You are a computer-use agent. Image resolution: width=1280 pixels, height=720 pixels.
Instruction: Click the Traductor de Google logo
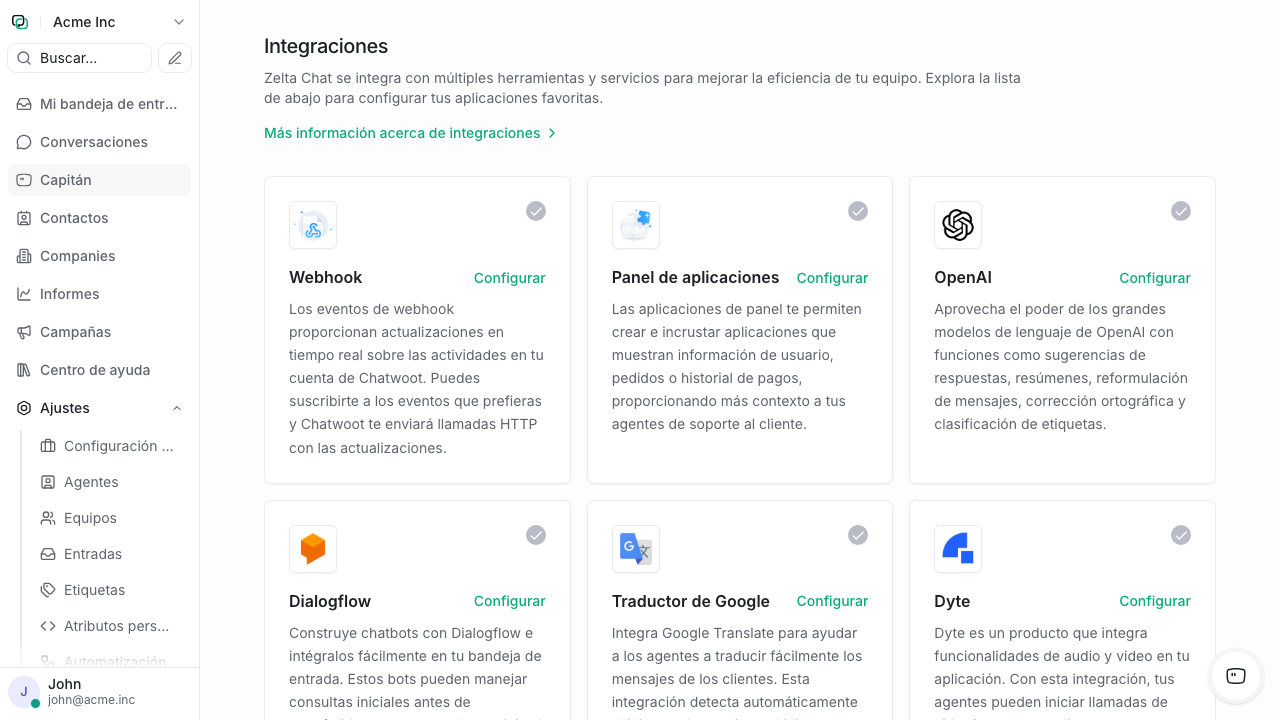tap(635, 549)
